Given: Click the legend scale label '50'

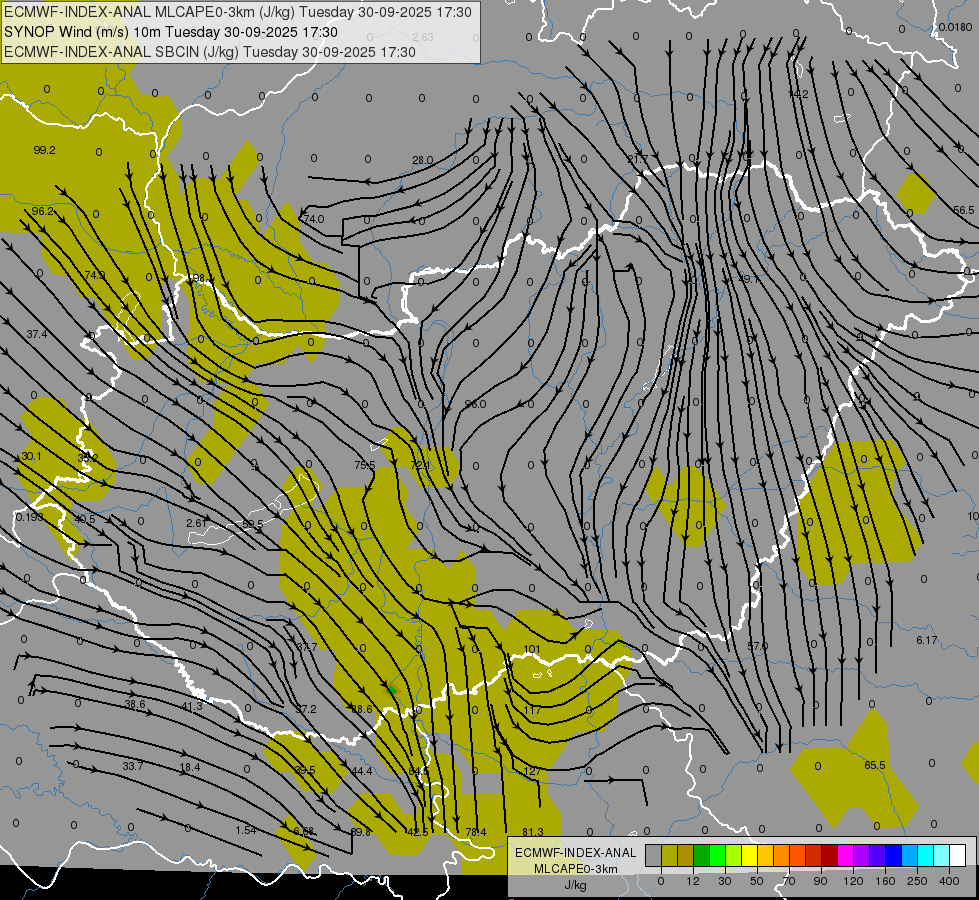Looking at the screenshot, I should (x=757, y=881).
